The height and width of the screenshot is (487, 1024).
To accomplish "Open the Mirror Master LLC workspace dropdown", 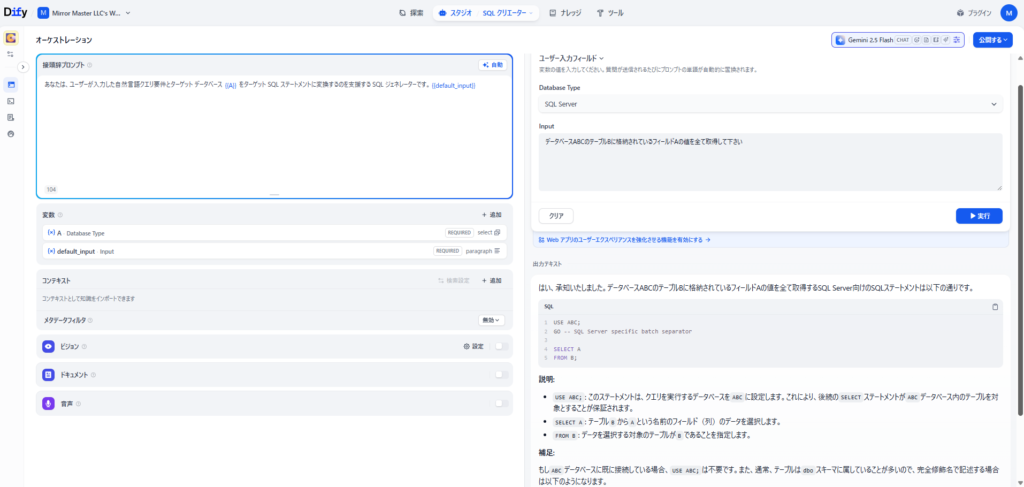I will (84, 12).
